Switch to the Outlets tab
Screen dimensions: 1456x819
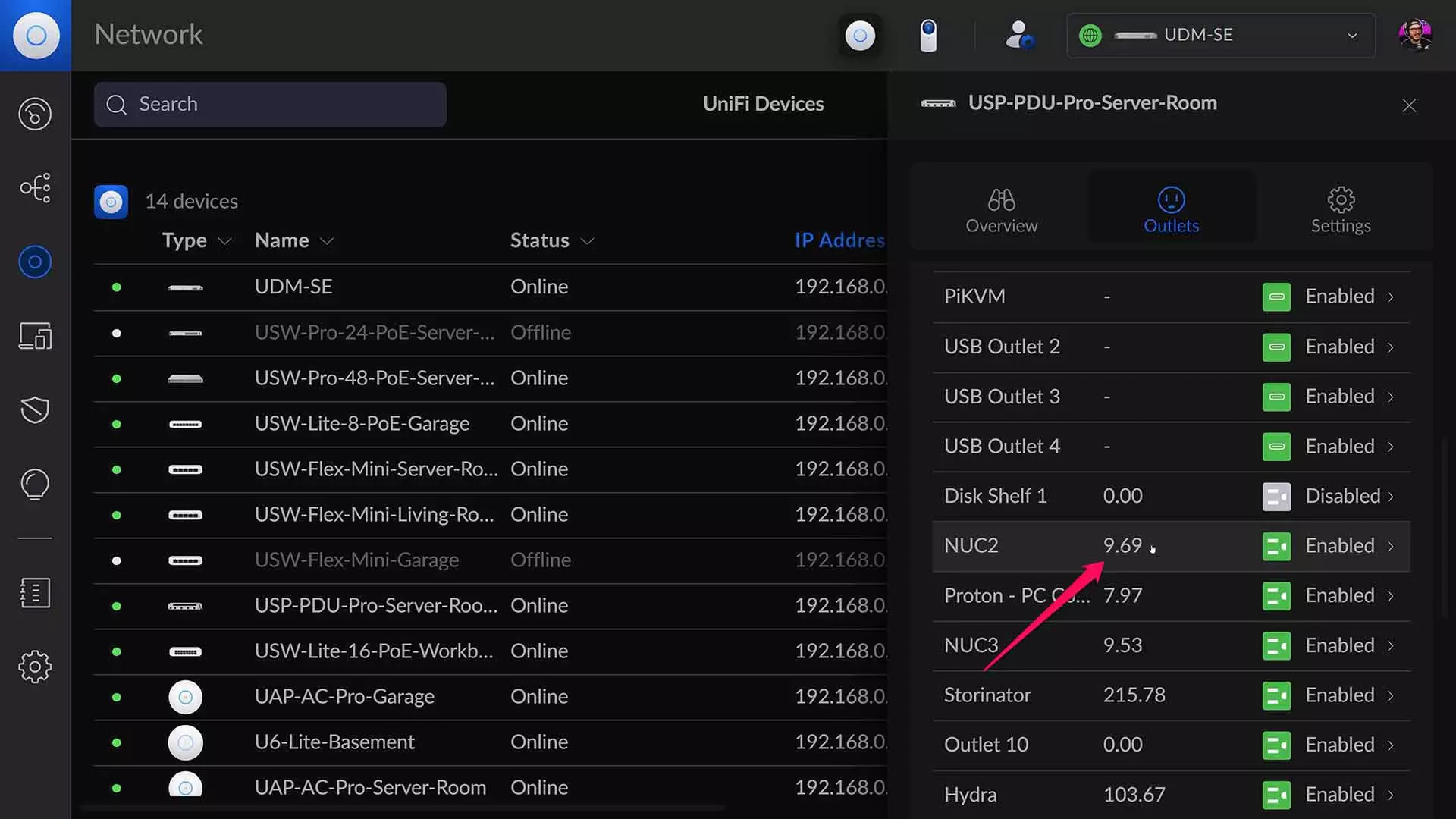tap(1172, 210)
